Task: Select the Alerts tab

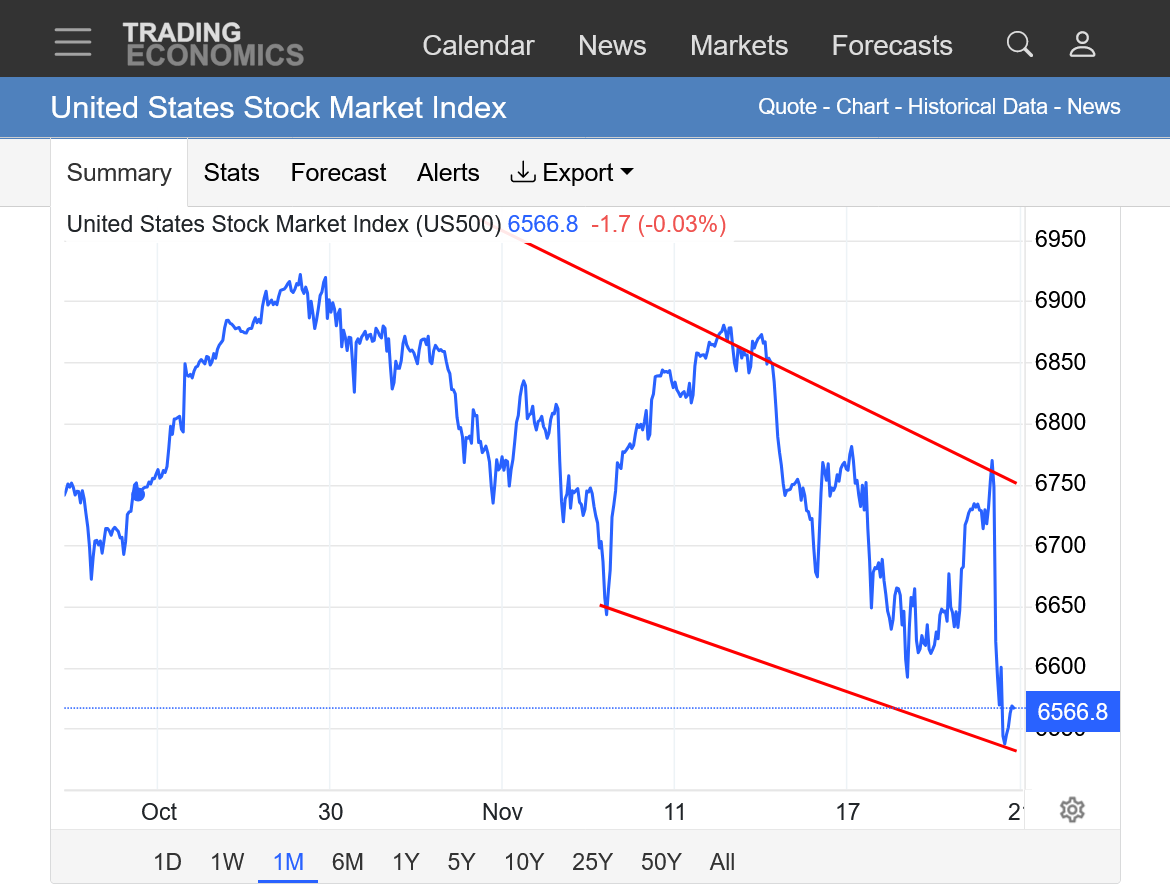Action: pyautogui.click(x=448, y=173)
